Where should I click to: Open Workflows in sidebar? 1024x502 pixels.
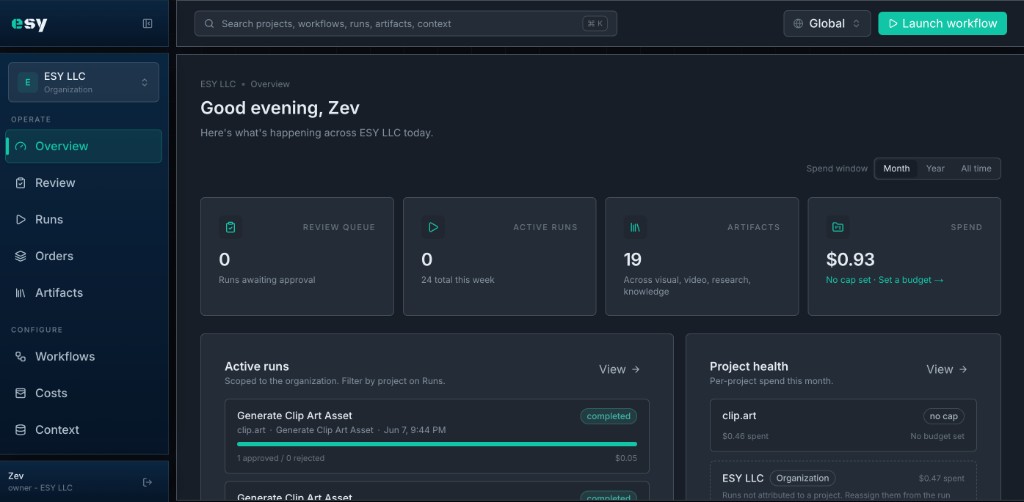84,356
